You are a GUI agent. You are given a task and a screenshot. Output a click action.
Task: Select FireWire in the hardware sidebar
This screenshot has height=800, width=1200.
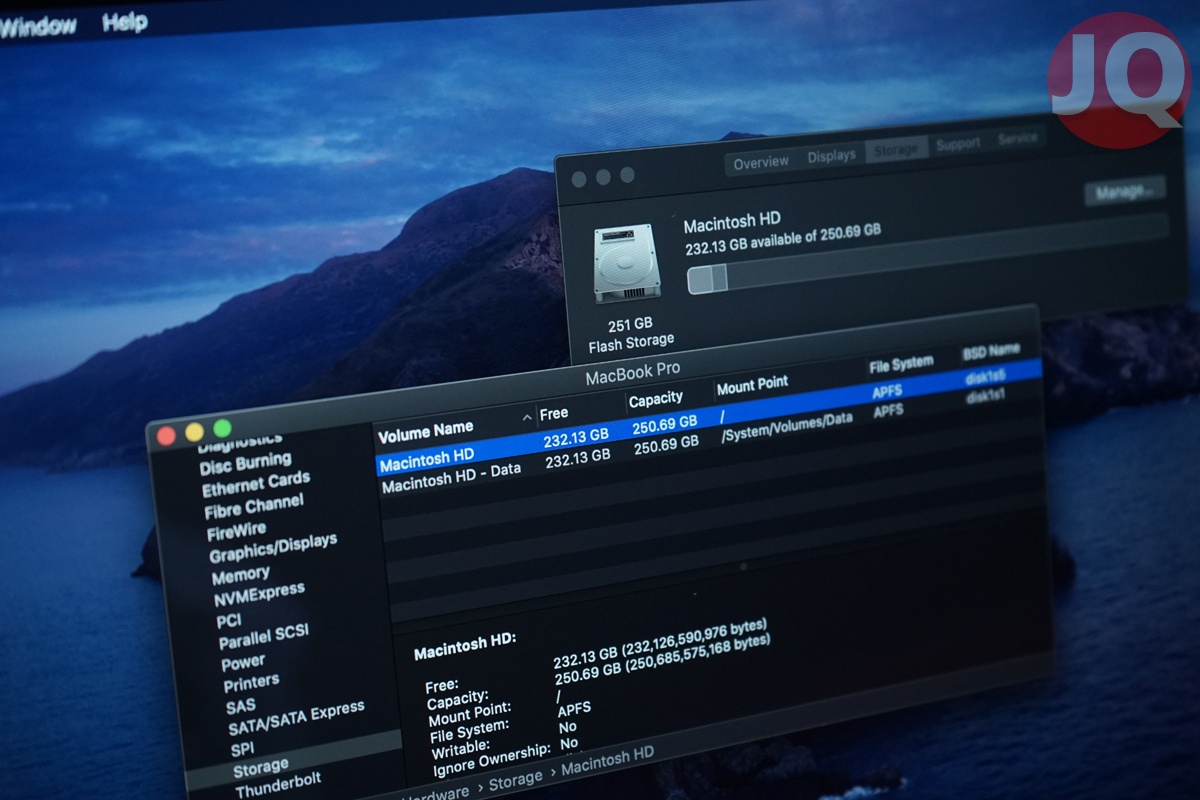click(237, 530)
